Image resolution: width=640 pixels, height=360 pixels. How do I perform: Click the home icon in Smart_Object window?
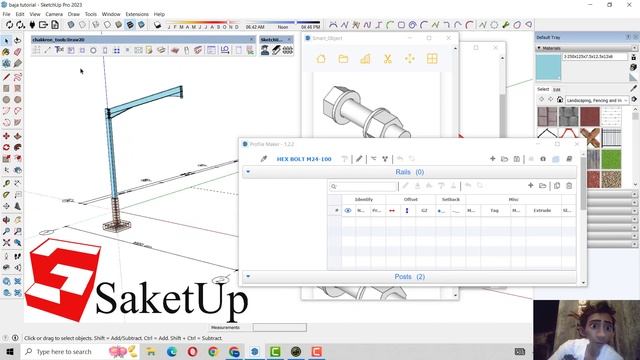(x=321, y=59)
